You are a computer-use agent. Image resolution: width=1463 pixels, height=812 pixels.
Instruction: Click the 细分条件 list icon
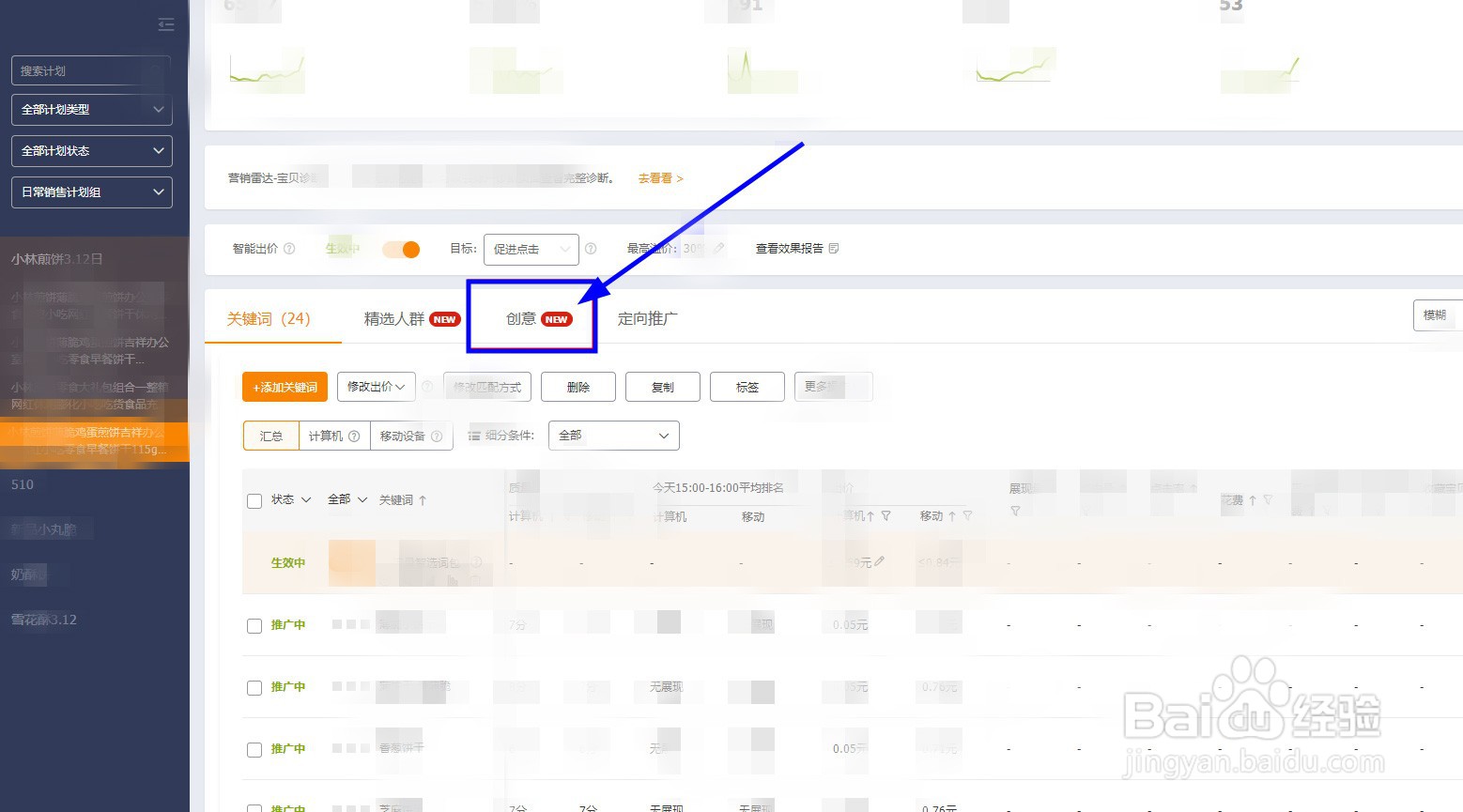coord(475,436)
